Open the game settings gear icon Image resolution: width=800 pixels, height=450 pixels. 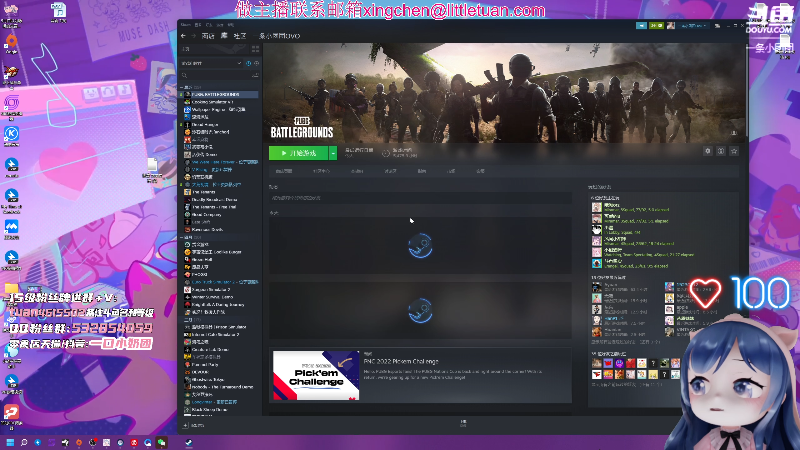pyautogui.click(x=708, y=151)
